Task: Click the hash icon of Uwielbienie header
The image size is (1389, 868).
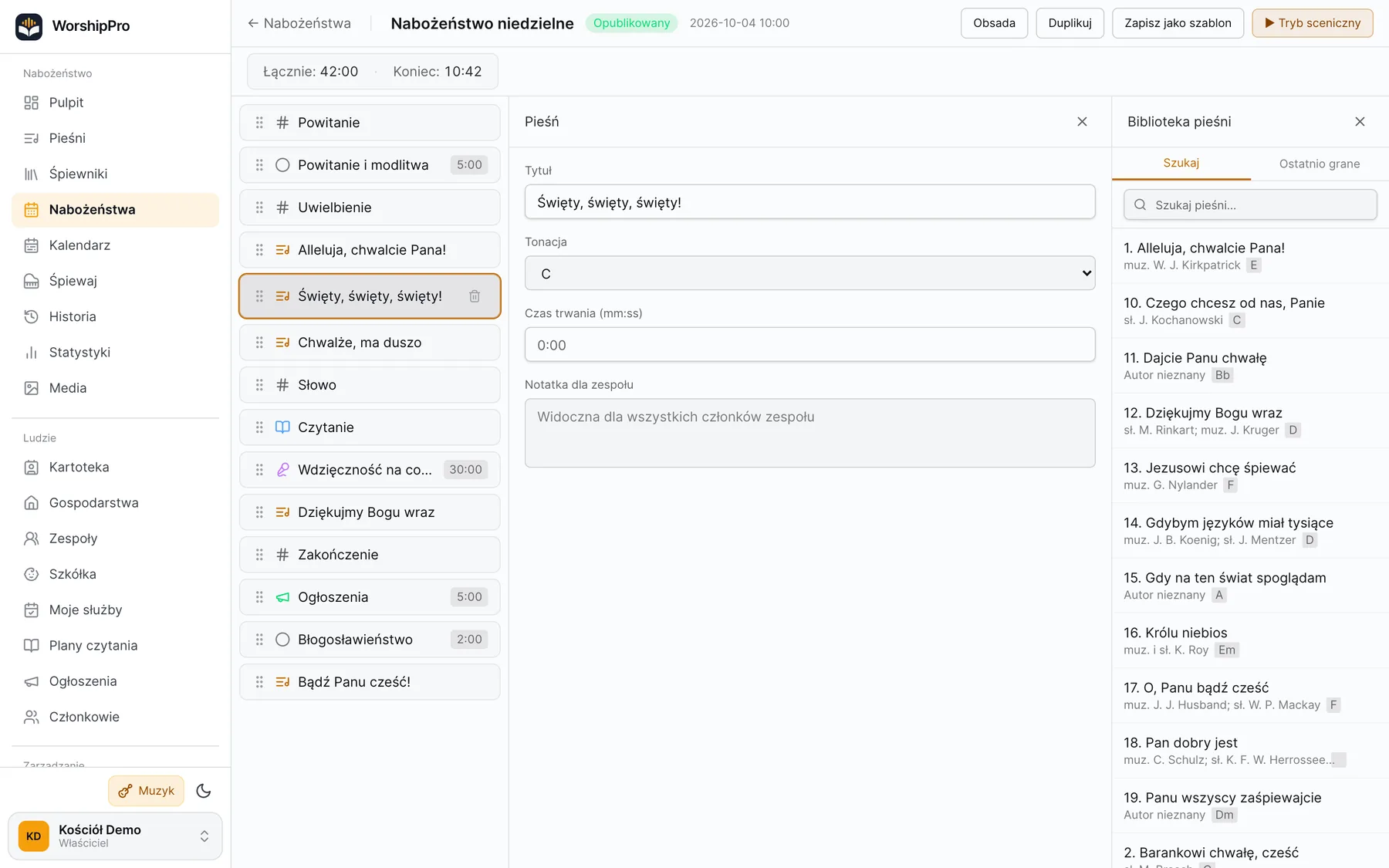Action: [282, 208]
